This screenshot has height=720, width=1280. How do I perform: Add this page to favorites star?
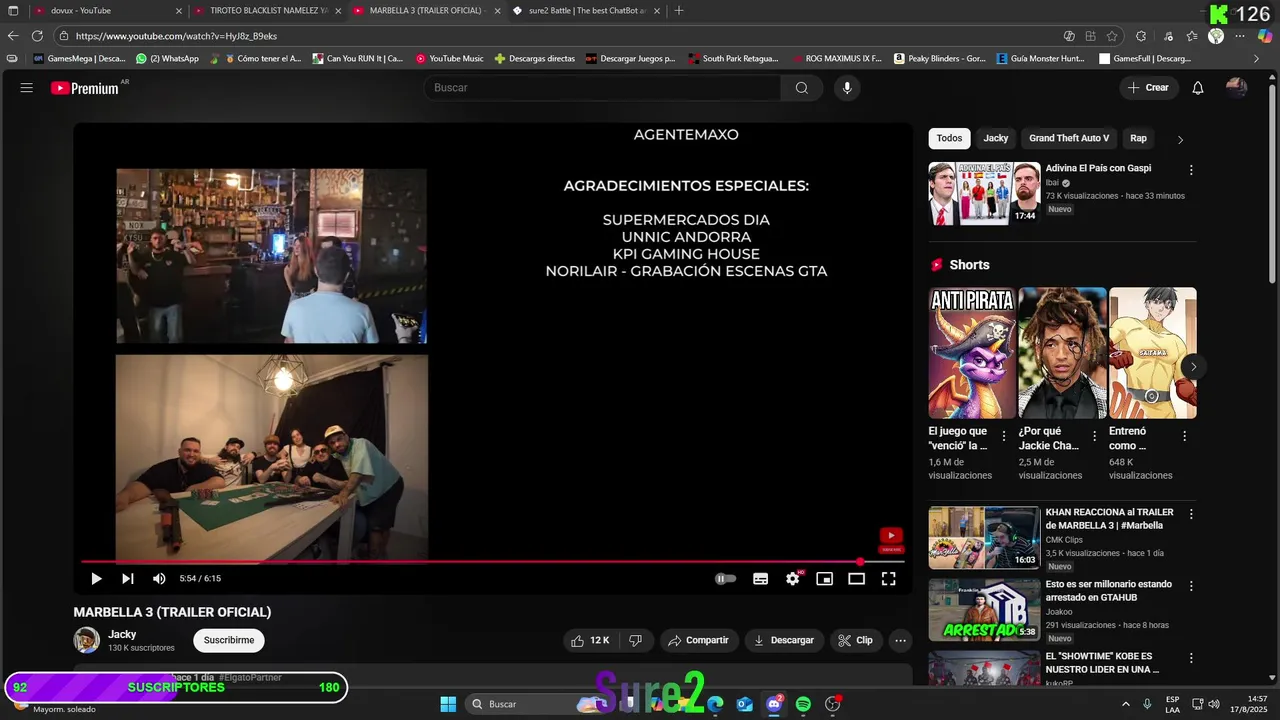[x=1112, y=36]
